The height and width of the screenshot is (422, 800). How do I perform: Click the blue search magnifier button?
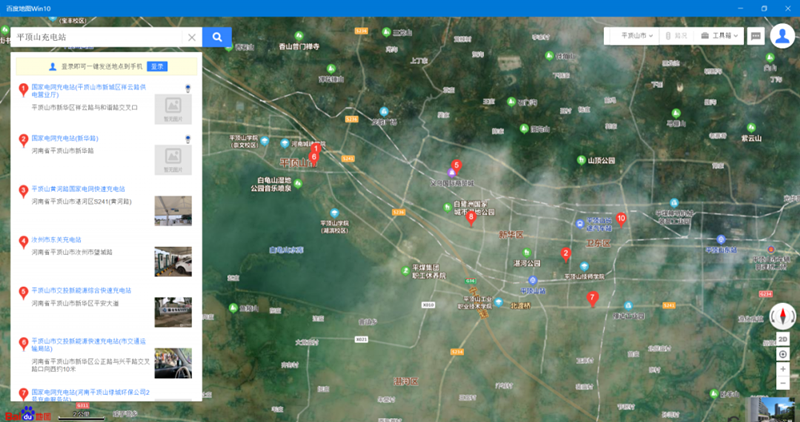217,37
